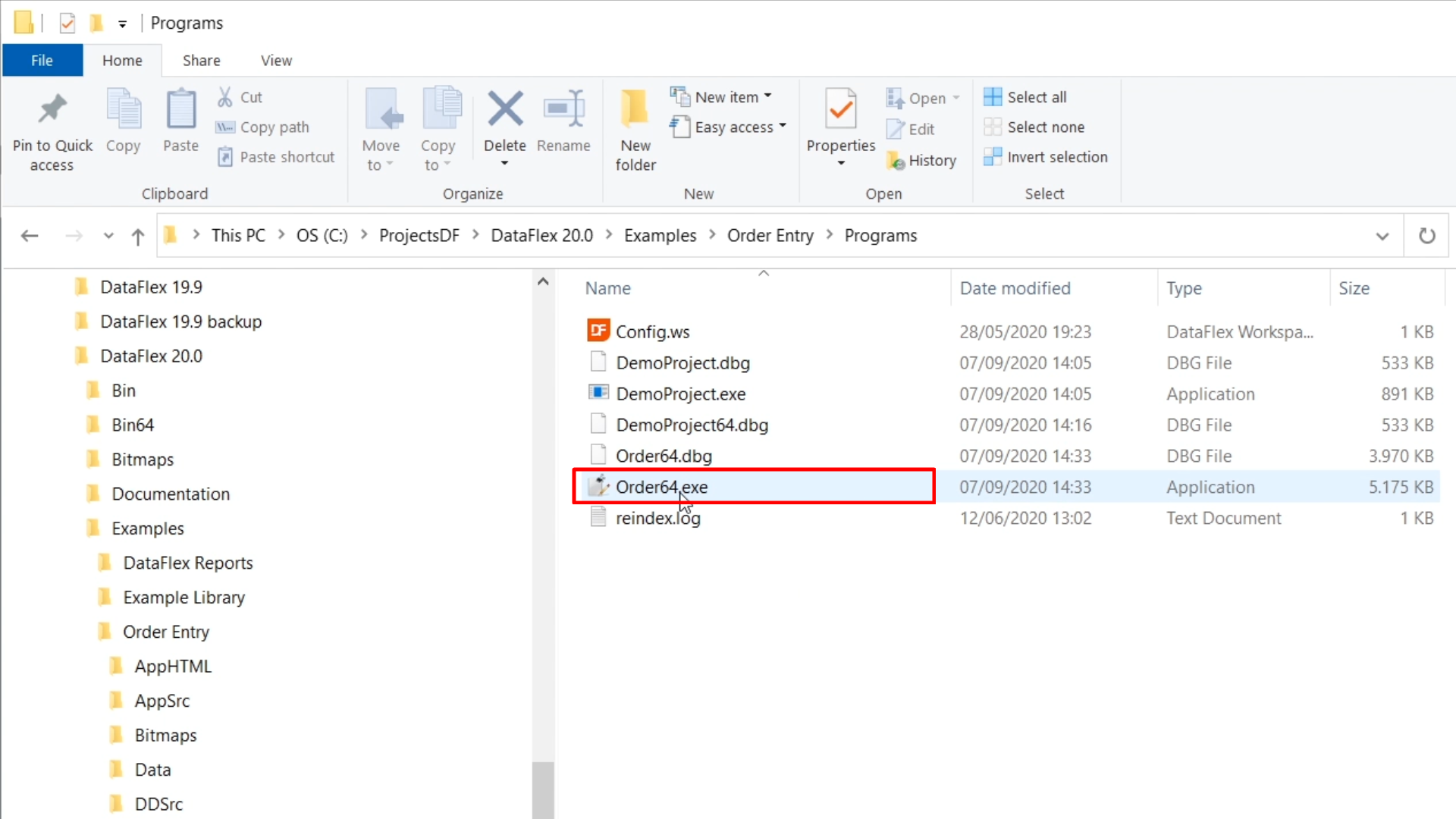Click the Rename icon in Organize group
The width and height of the screenshot is (1456, 819).
563,110
